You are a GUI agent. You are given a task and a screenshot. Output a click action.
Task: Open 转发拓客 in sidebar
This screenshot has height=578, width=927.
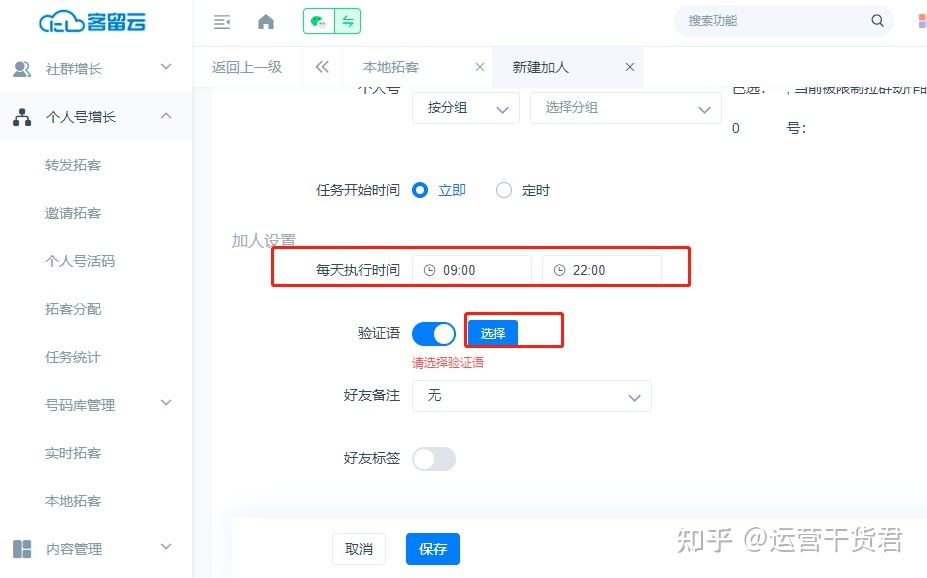click(73, 165)
